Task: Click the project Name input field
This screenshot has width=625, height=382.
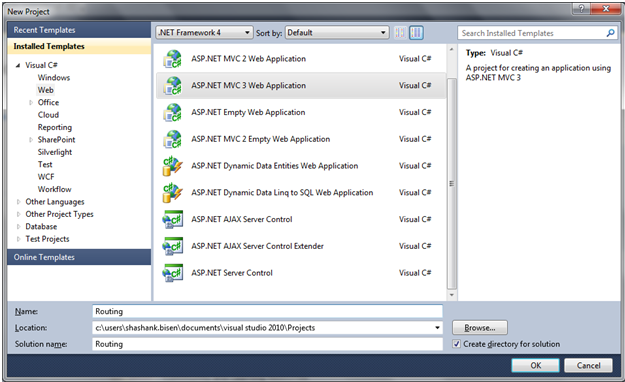Action: pyautogui.click(x=267, y=311)
